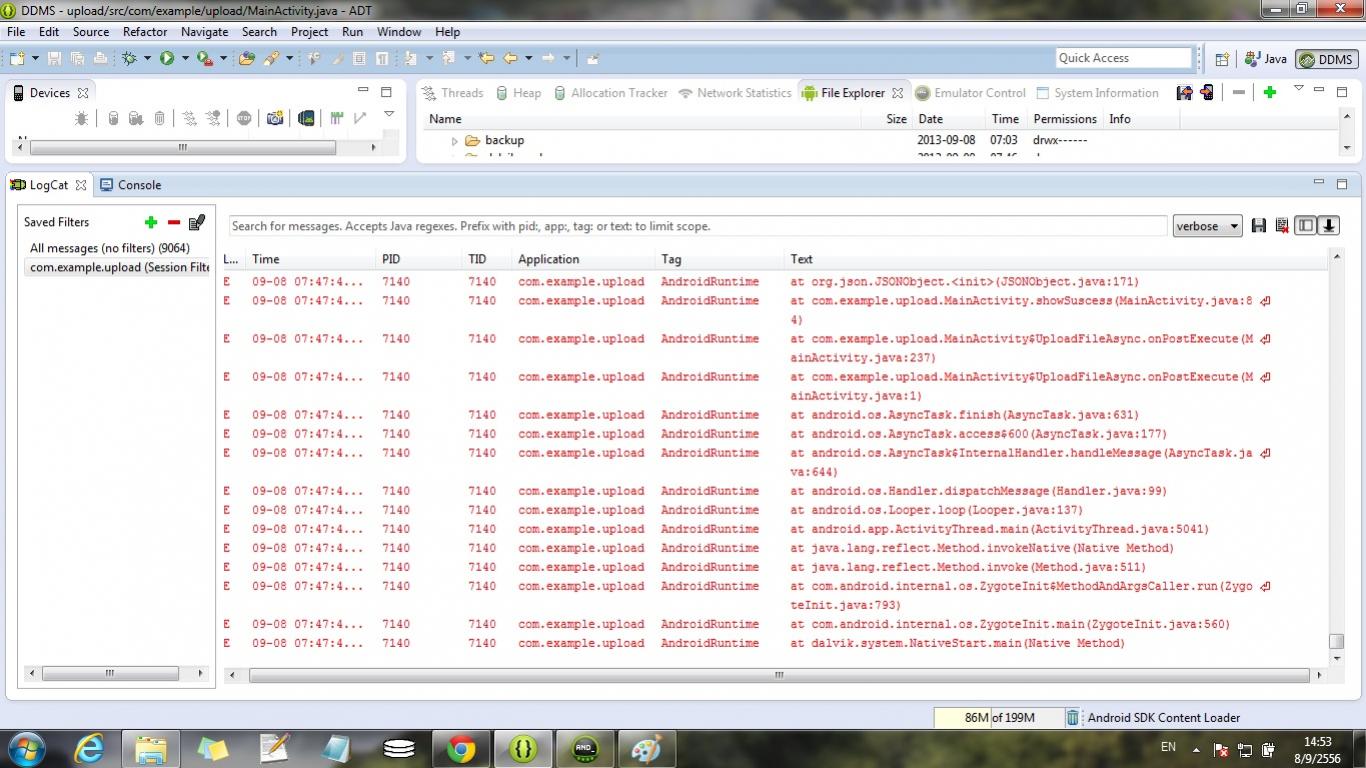Image resolution: width=1366 pixels, height=768 pixels.
Task: Clear the log using the clear icon
Action: (x=1282, y=226)
